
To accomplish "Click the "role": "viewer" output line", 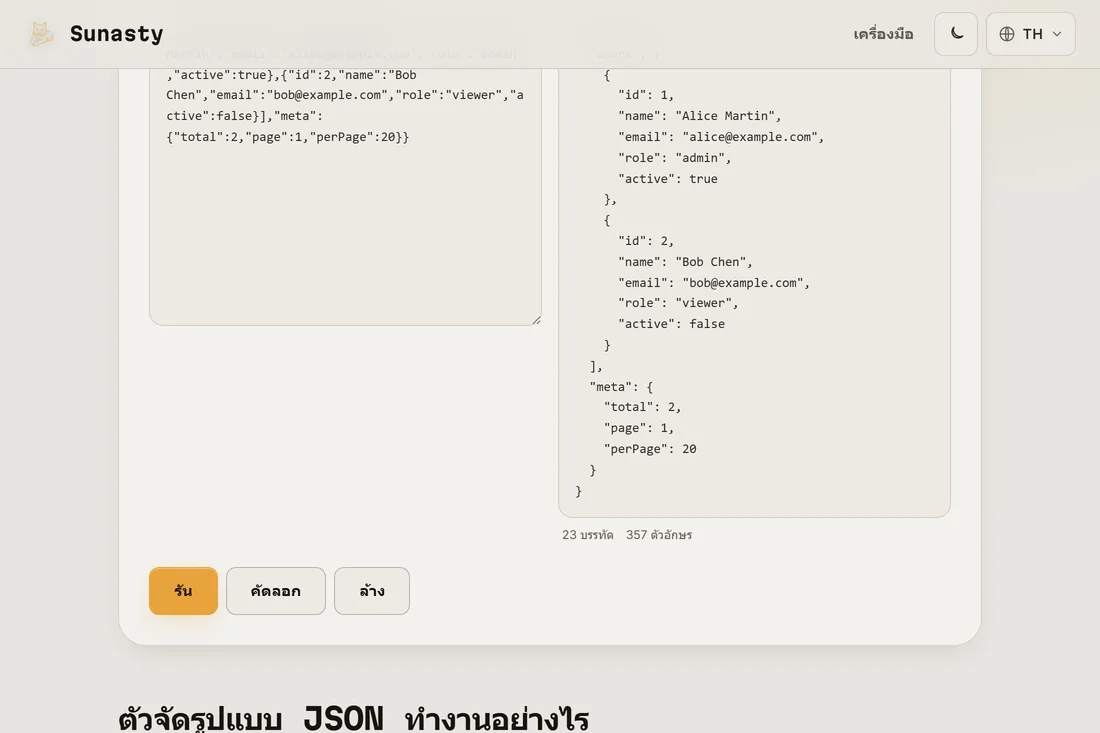I will 678,303.
